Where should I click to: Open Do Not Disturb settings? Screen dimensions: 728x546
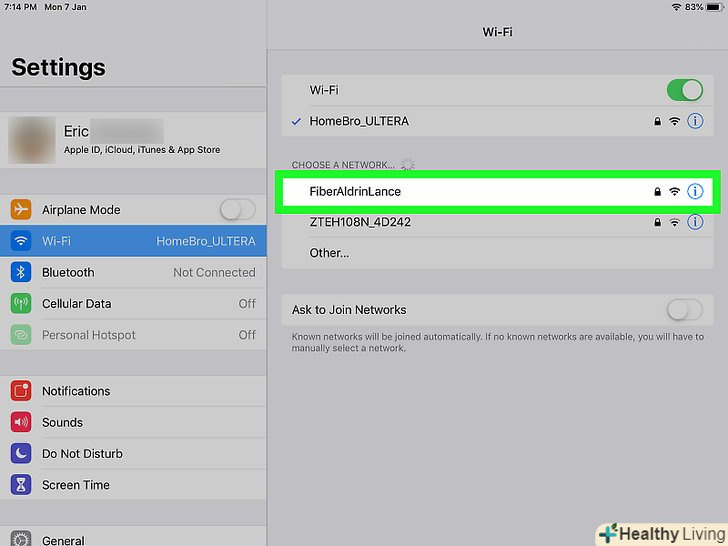tap(133, 453)
